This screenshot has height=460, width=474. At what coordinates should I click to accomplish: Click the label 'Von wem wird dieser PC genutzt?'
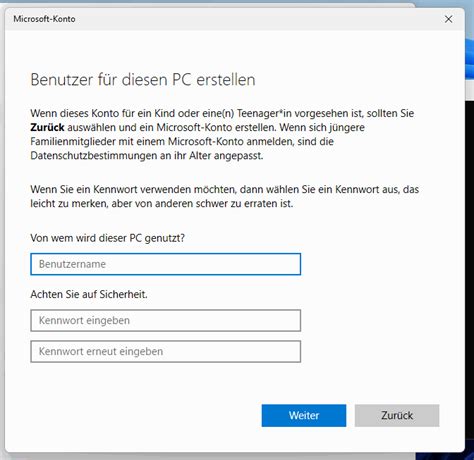(x=107, y=238)
